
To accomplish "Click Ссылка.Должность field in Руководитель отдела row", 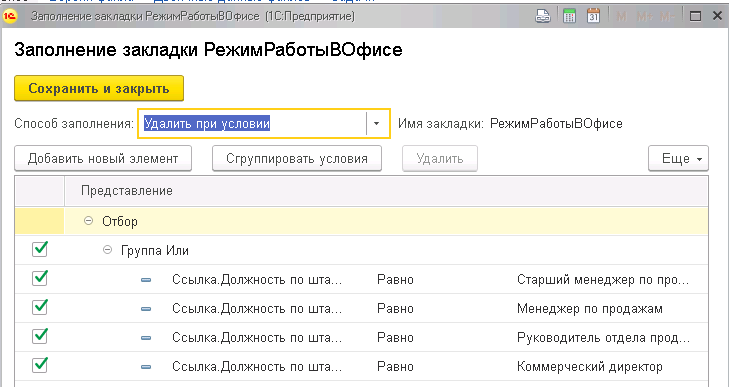I will pos(257,337).
